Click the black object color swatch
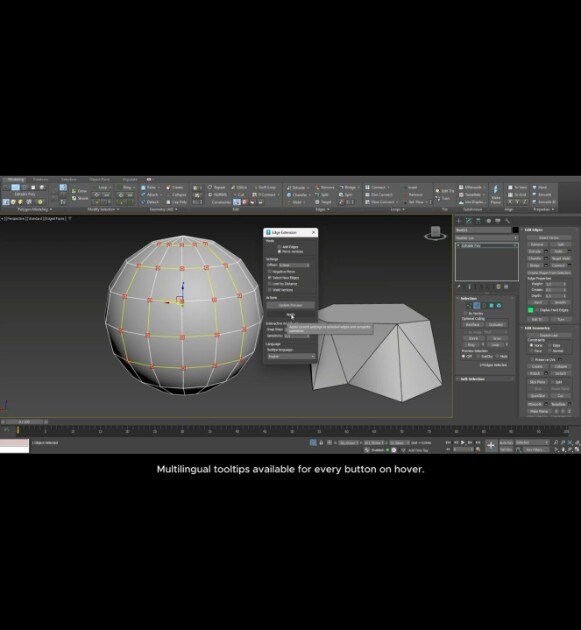The height and width of the screenshot is (630, 581). (x=515, y=230)
